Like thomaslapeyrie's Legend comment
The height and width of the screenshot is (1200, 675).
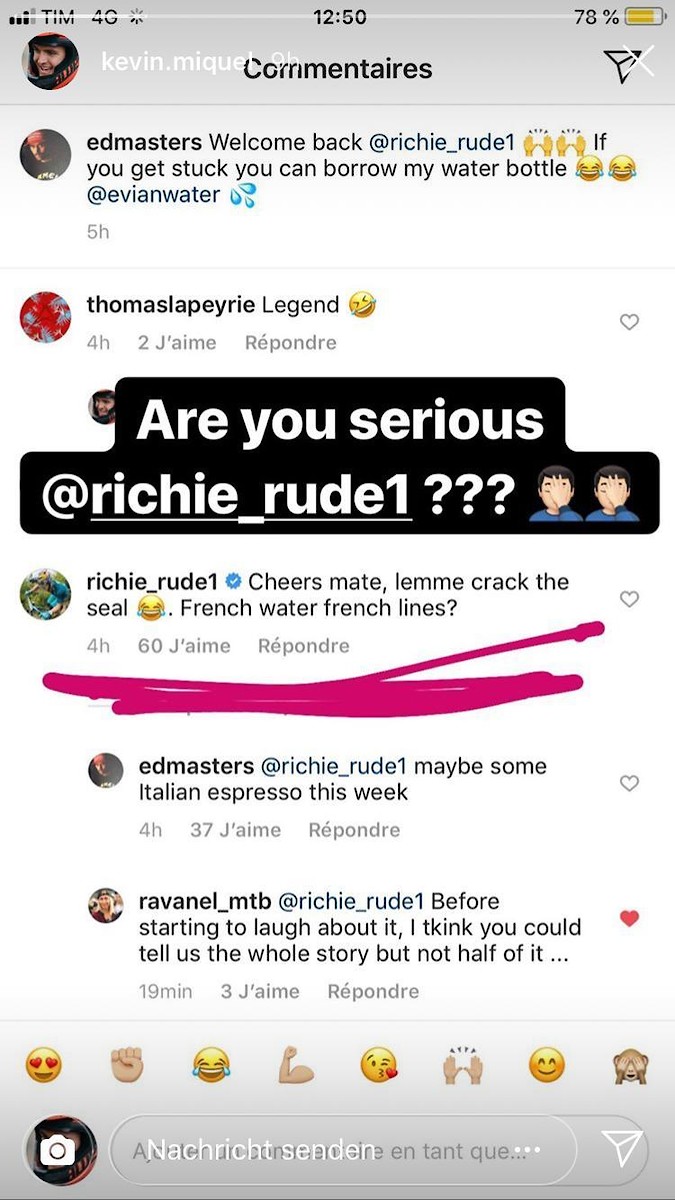pos(629,322)
